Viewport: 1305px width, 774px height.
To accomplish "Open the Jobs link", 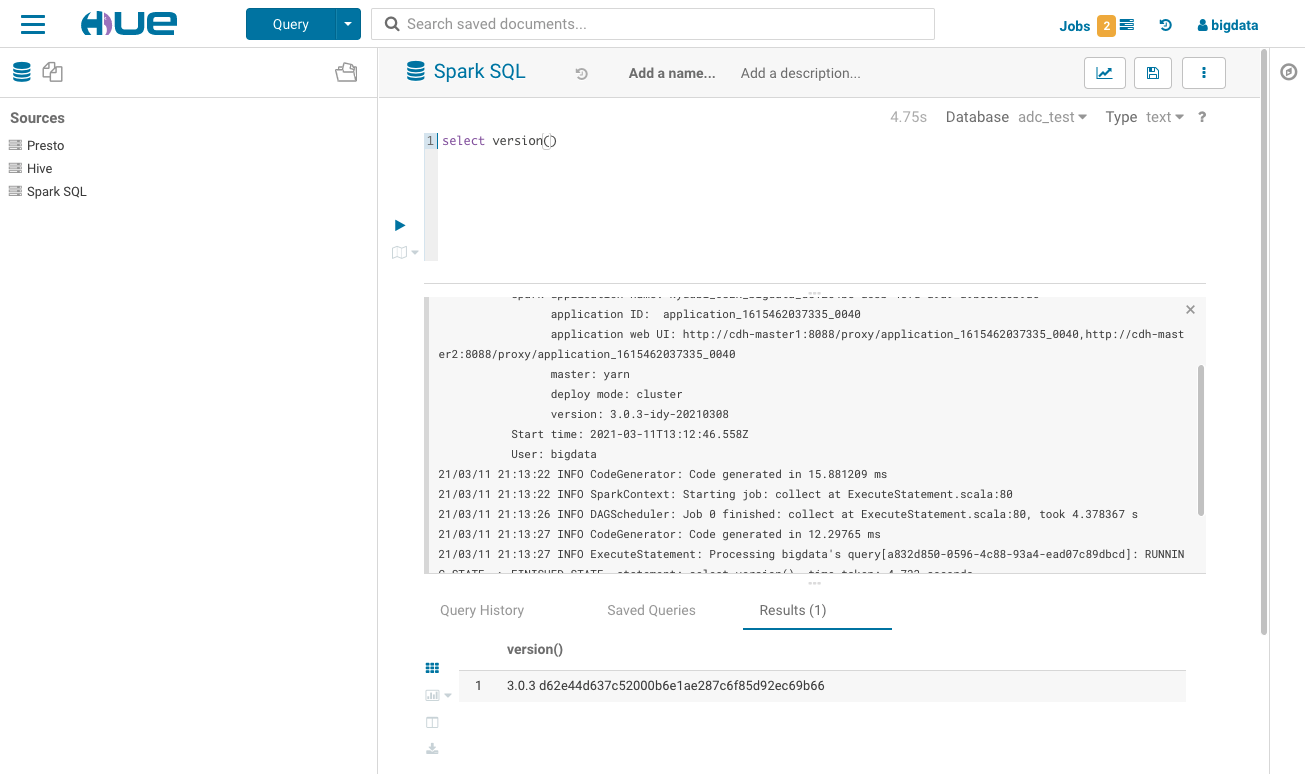I will point(1075,26).
